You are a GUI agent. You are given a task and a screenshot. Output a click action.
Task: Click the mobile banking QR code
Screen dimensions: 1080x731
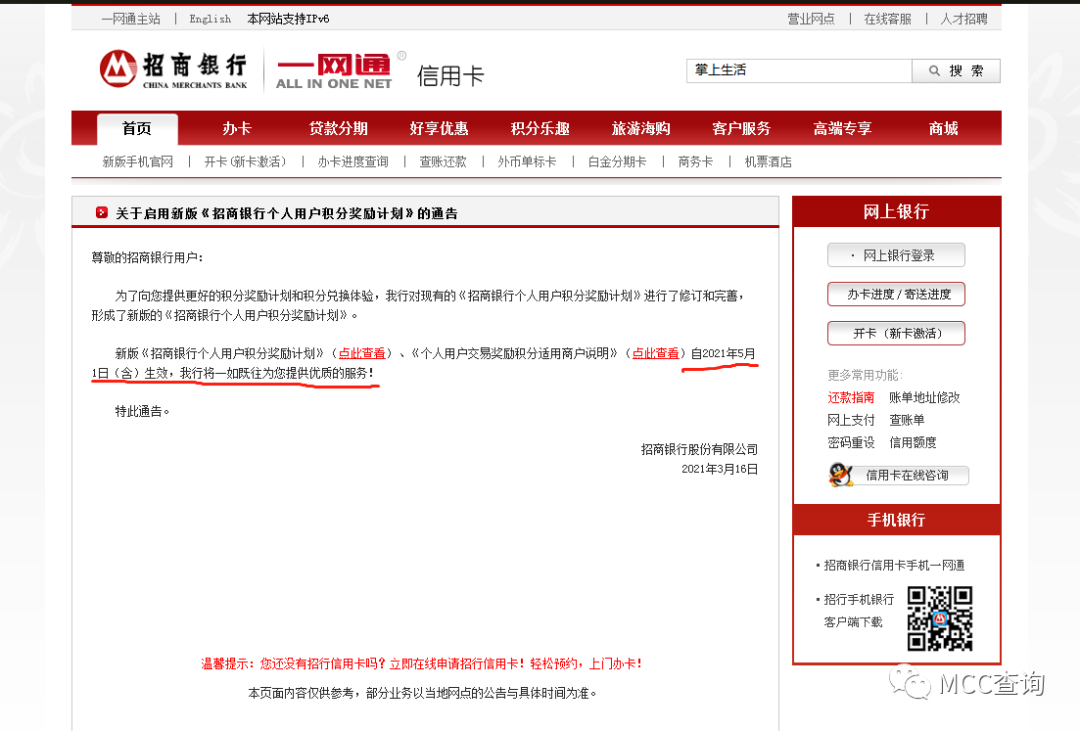(x=939, y=618)
